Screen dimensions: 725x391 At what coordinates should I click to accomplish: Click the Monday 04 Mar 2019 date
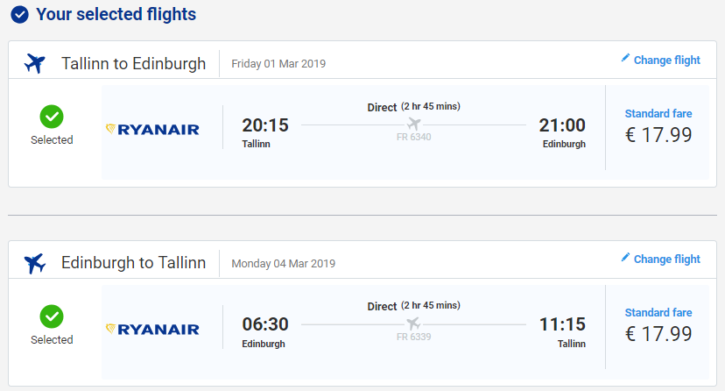(x=283, y=263)
